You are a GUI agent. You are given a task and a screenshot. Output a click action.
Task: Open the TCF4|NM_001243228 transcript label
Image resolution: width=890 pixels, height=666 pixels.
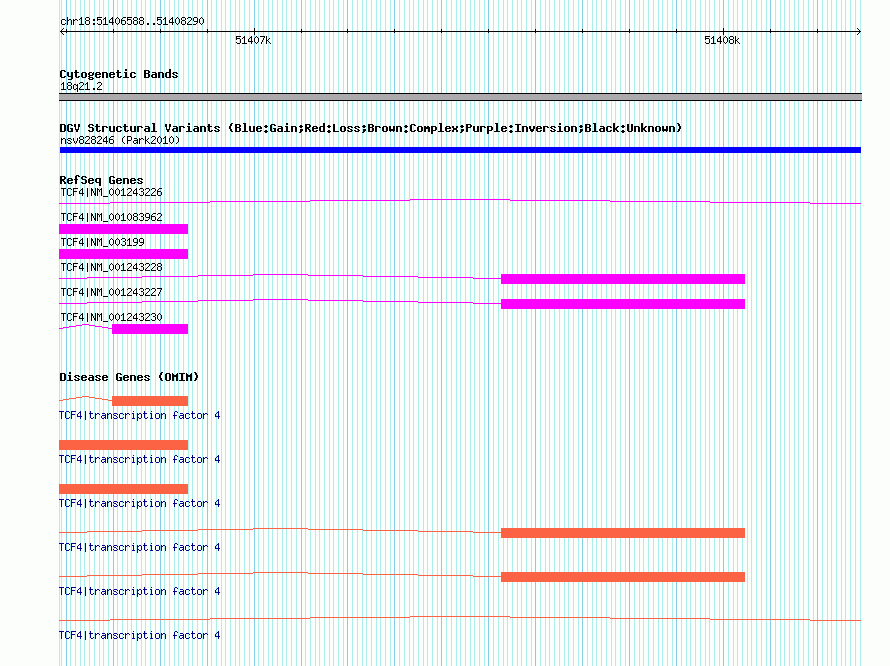click(x=111, y=267)
